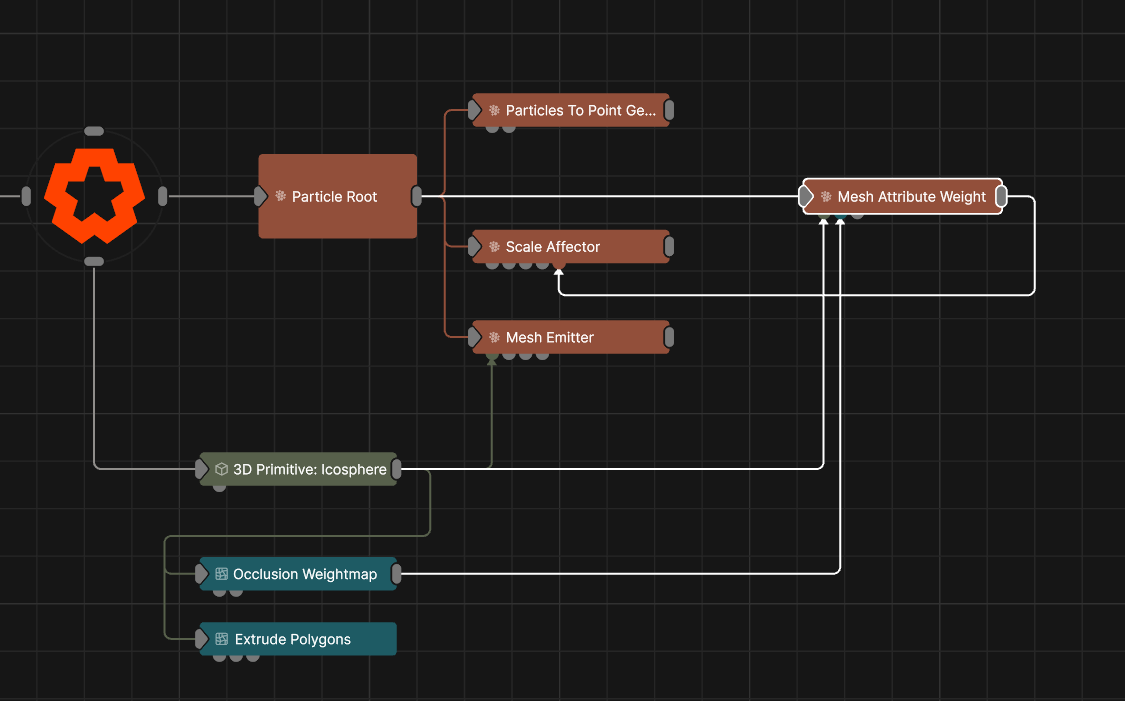Viewport: 1125px width, 701px height.
Task: Click the output port of Particle Root
Action: tap(417, 196)
